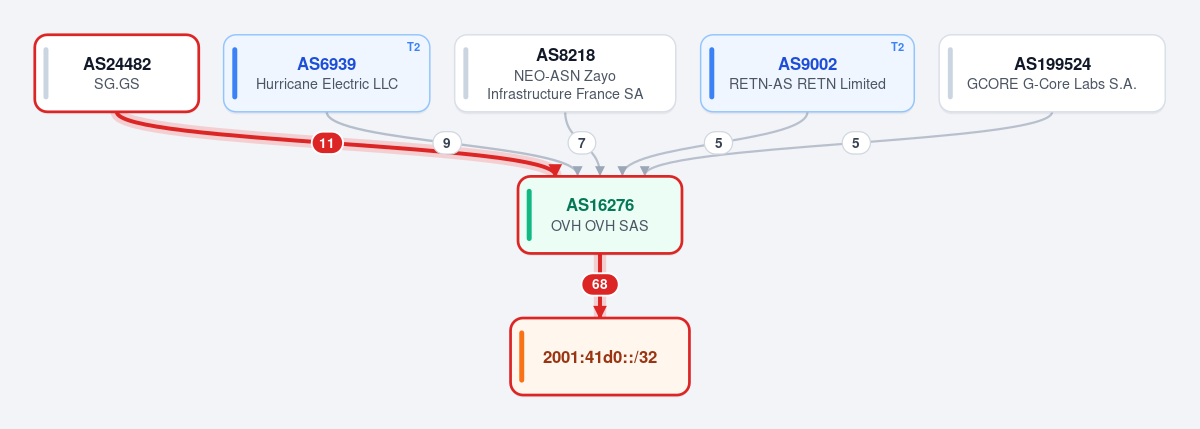Image resolution: width=1200 pixels, height=429 pixels.
Task: Click the AS9002 link text
Action: (807, 64)
